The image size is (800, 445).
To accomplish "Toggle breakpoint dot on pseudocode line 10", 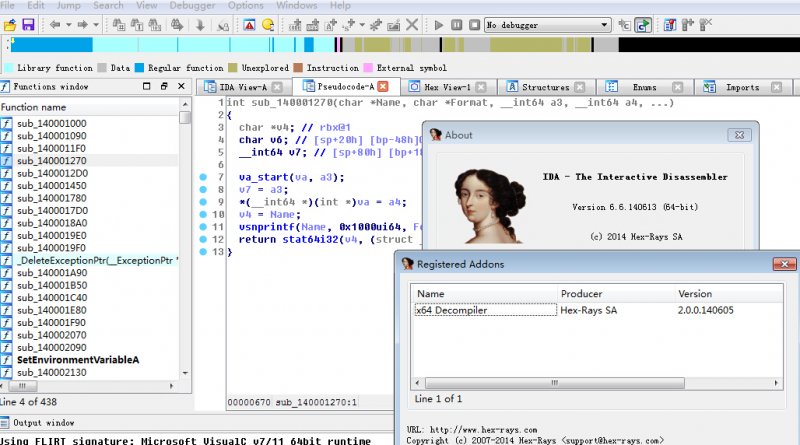I will 203,214.
